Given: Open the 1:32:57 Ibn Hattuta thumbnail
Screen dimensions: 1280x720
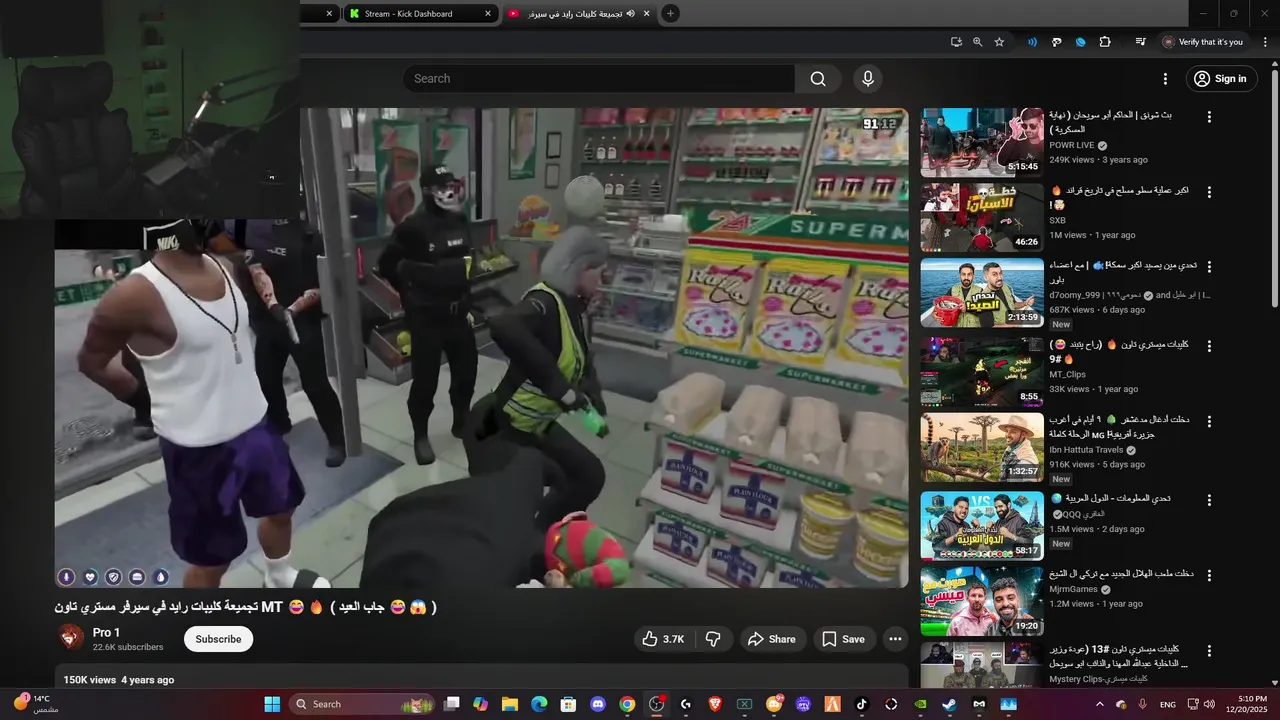Looking at the screenshot, I should coord(982,448).
